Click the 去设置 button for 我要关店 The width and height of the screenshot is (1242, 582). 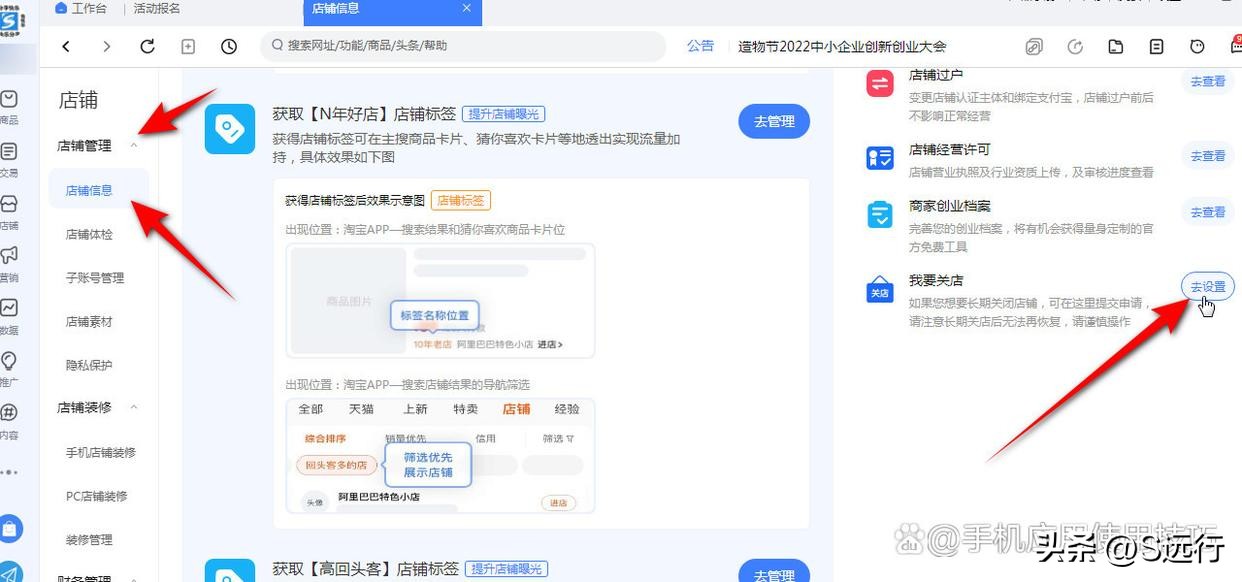[1207, 286]
